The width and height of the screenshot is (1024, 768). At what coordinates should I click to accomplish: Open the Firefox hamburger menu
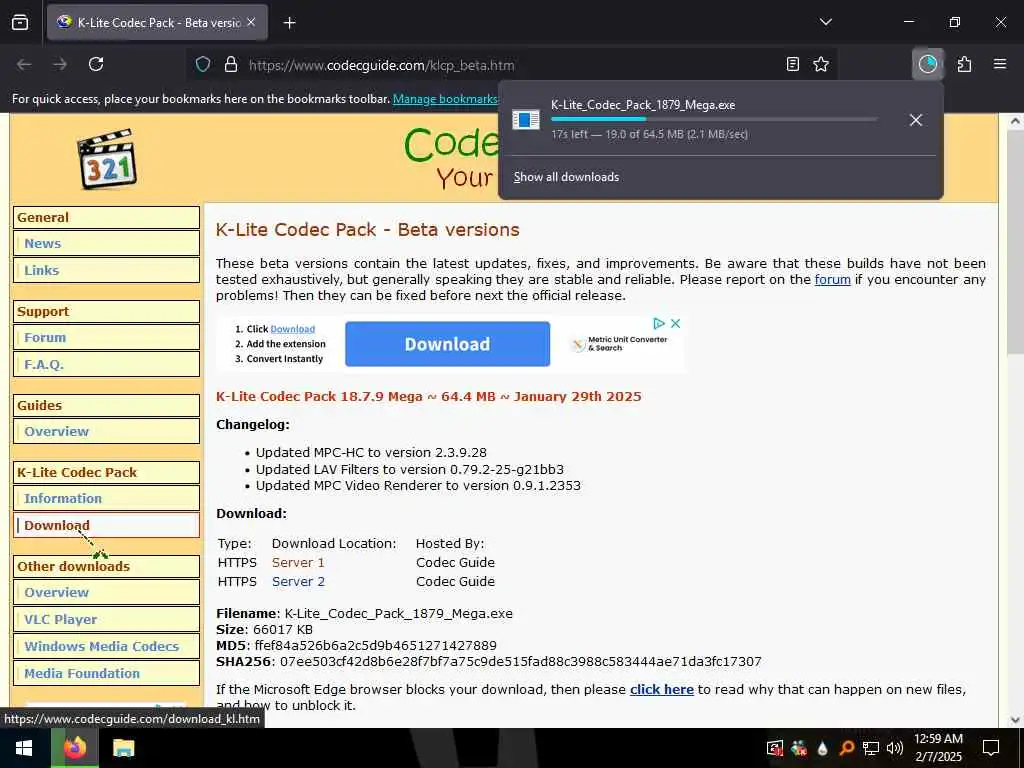(1000, 64)
